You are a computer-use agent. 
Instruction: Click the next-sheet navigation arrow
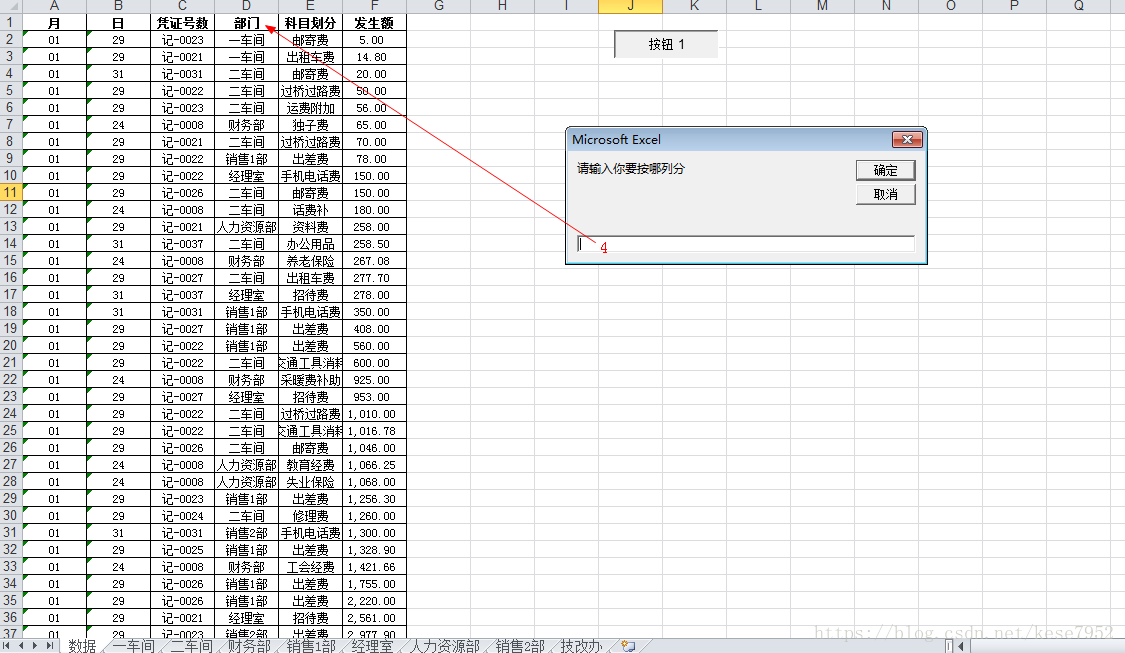coord(37,645)
